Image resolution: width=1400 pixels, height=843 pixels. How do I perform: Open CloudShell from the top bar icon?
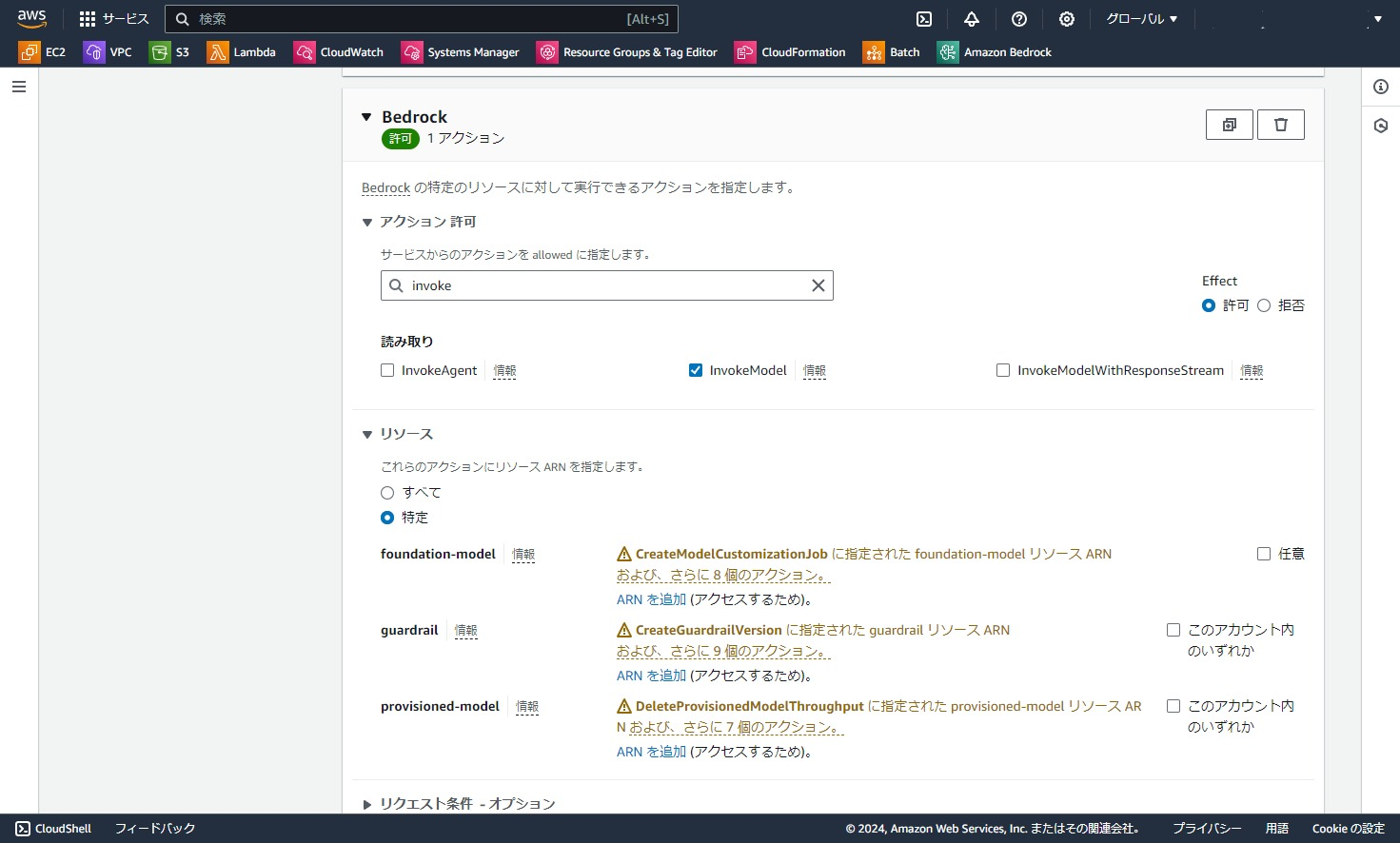pos(924,19)
